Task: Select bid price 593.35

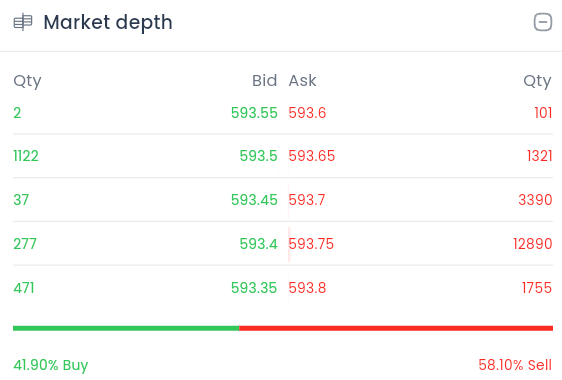Action: click(x=254, y=288)
